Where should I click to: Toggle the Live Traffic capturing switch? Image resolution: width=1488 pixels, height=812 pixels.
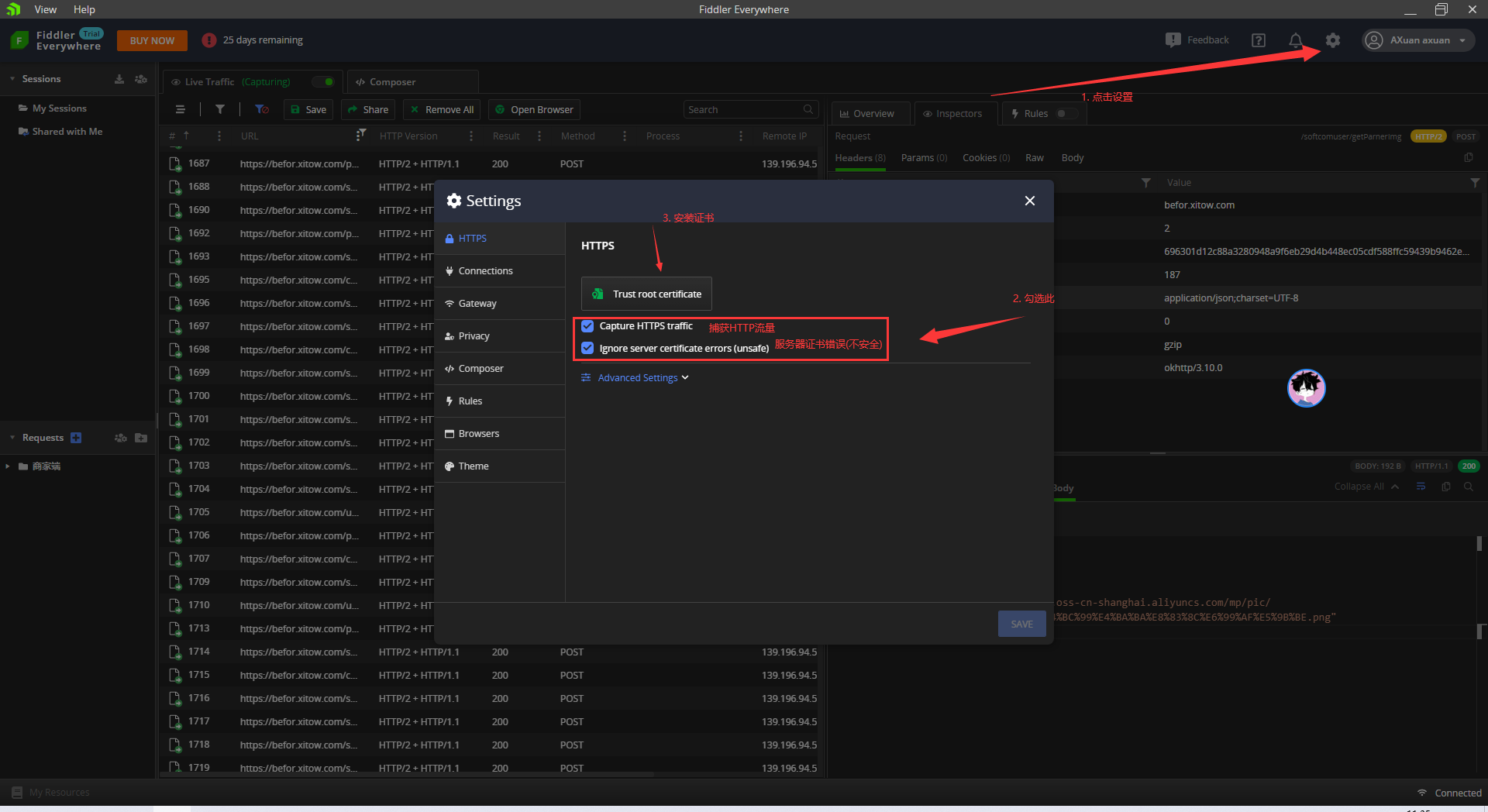pos(323,81)
